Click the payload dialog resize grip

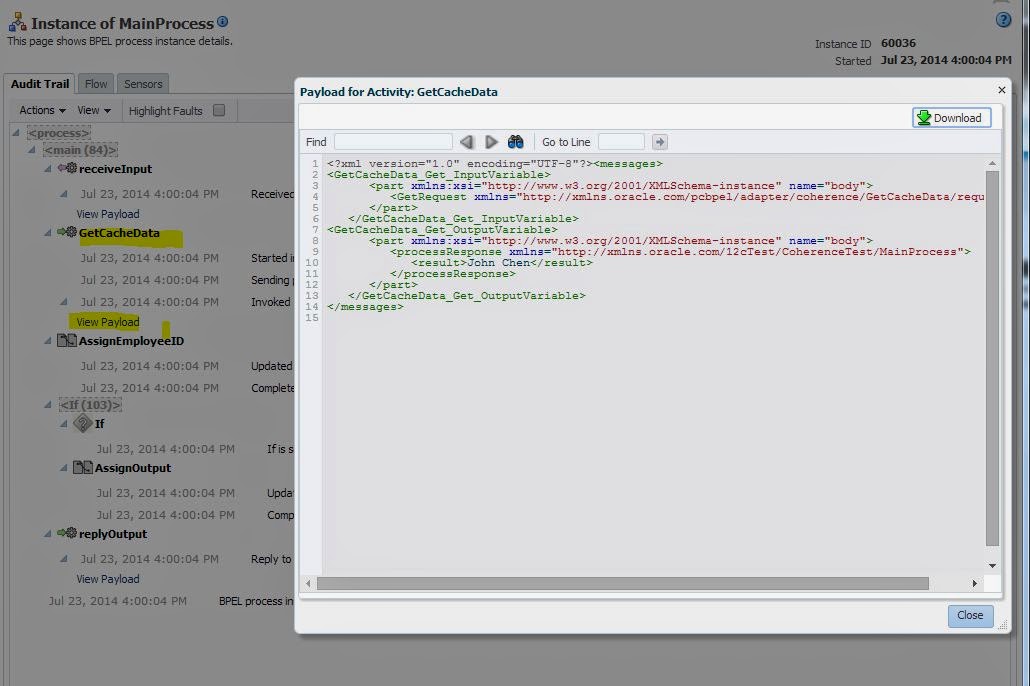click(1002, 626)
